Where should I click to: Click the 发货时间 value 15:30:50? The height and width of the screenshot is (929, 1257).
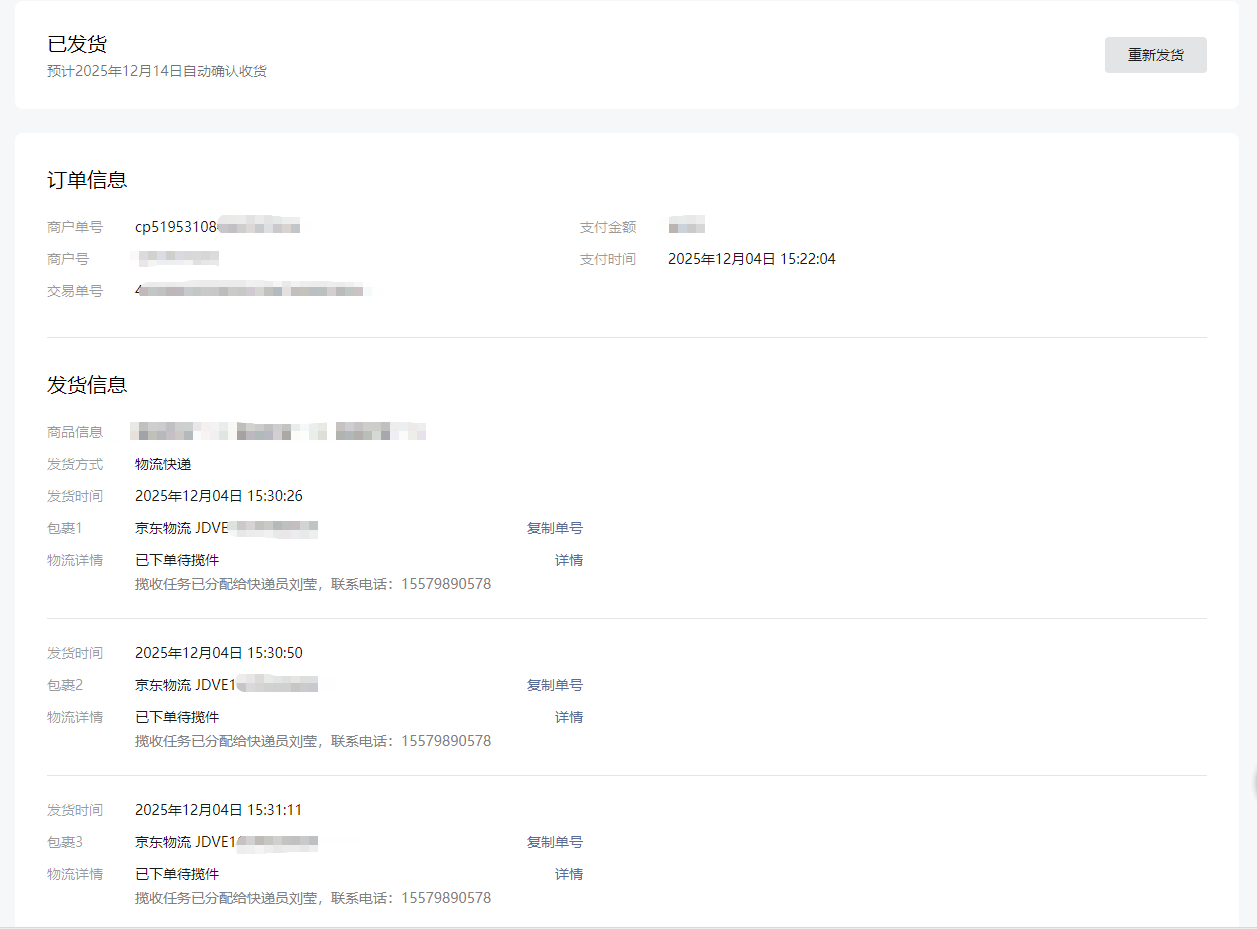click(x=218, y=653)
